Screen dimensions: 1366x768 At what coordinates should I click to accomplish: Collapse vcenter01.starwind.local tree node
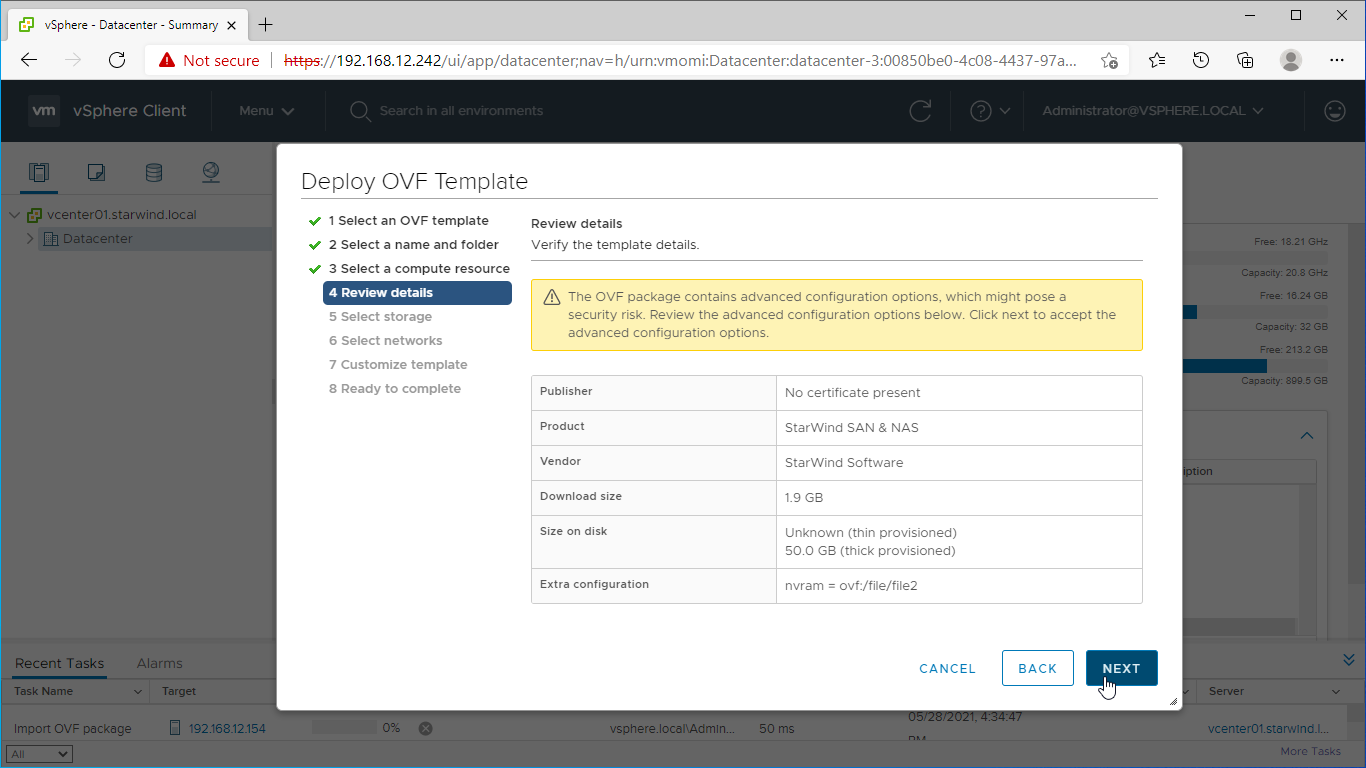[14, 215]
